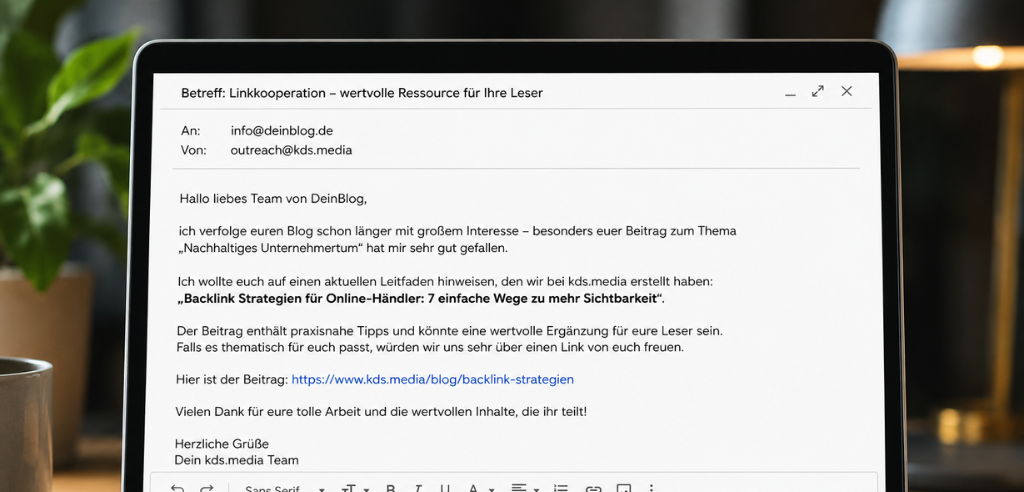The width and height of the screenshot is (1024, 492).
Task: Minimize the compose window
Action: tap(790, 93)
